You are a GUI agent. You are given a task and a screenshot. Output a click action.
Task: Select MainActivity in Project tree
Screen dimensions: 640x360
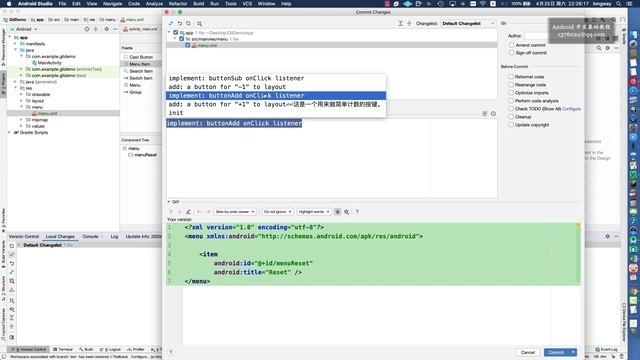[x=49, y=63]
